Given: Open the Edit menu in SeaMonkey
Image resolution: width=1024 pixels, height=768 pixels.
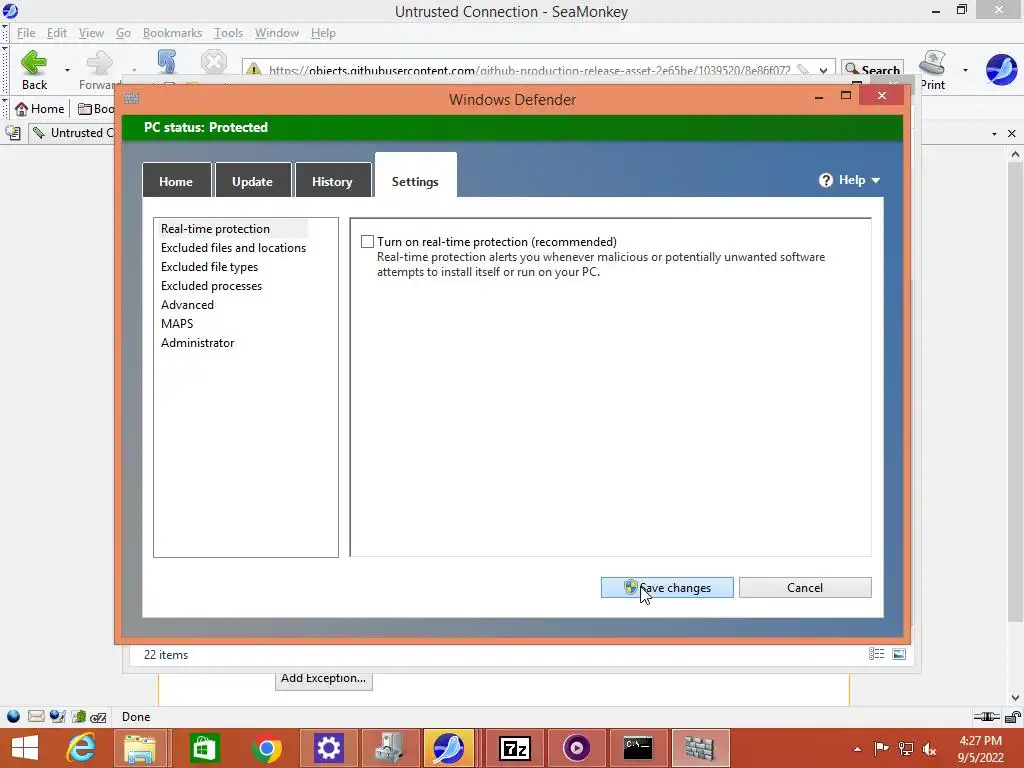Looking at the screenshot, I should (x=57, y=33).
